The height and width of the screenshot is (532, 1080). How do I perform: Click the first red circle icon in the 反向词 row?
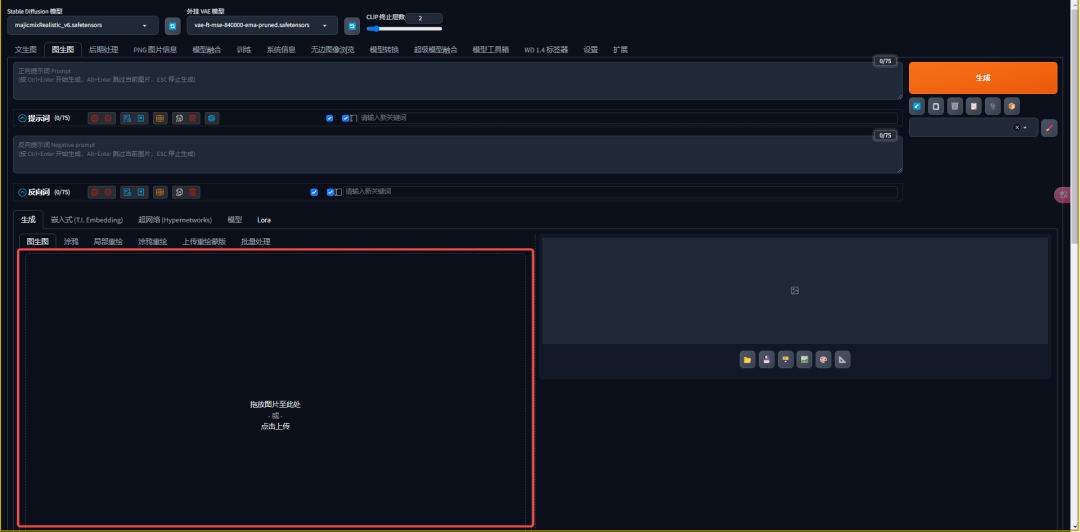pos(95,192)
